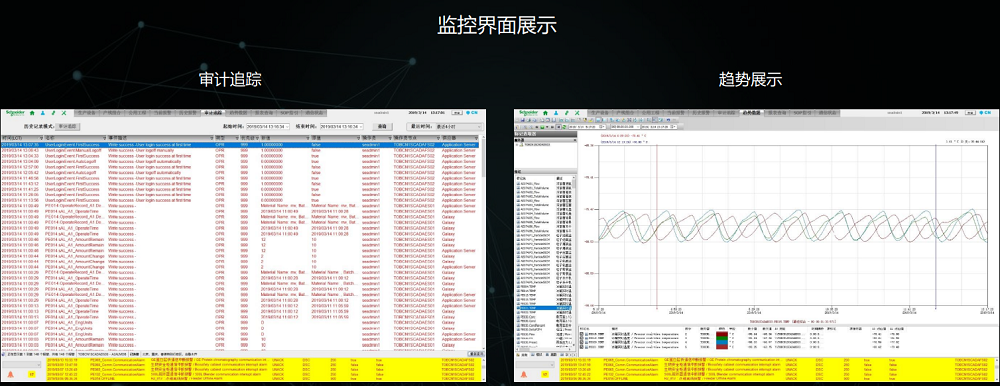Open the filter arrow on 时间(LCT) column
The width and height of the screenshot is (1000, 386).
(x=41, y=138)
